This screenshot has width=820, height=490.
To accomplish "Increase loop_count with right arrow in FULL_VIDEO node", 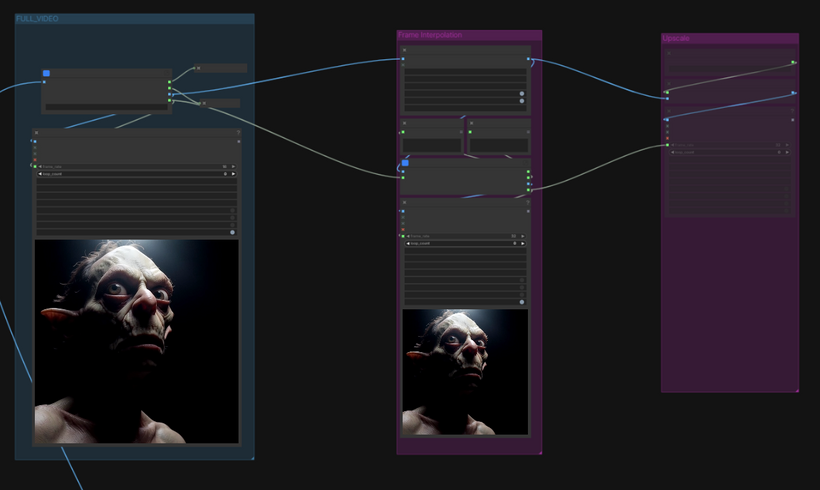I will pyautogui.click(x=233, y=174).
